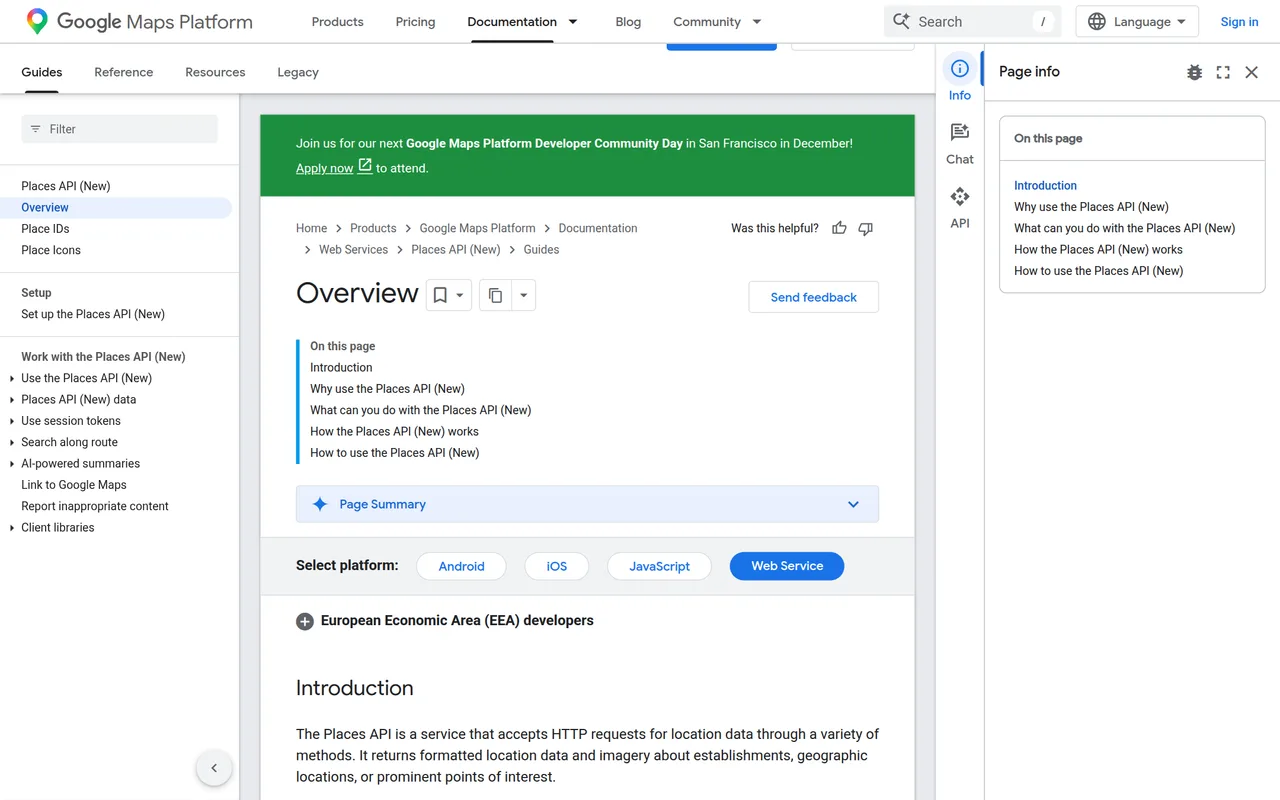
Task: Open the Legacy tab
Action: (x=298, y=72)
